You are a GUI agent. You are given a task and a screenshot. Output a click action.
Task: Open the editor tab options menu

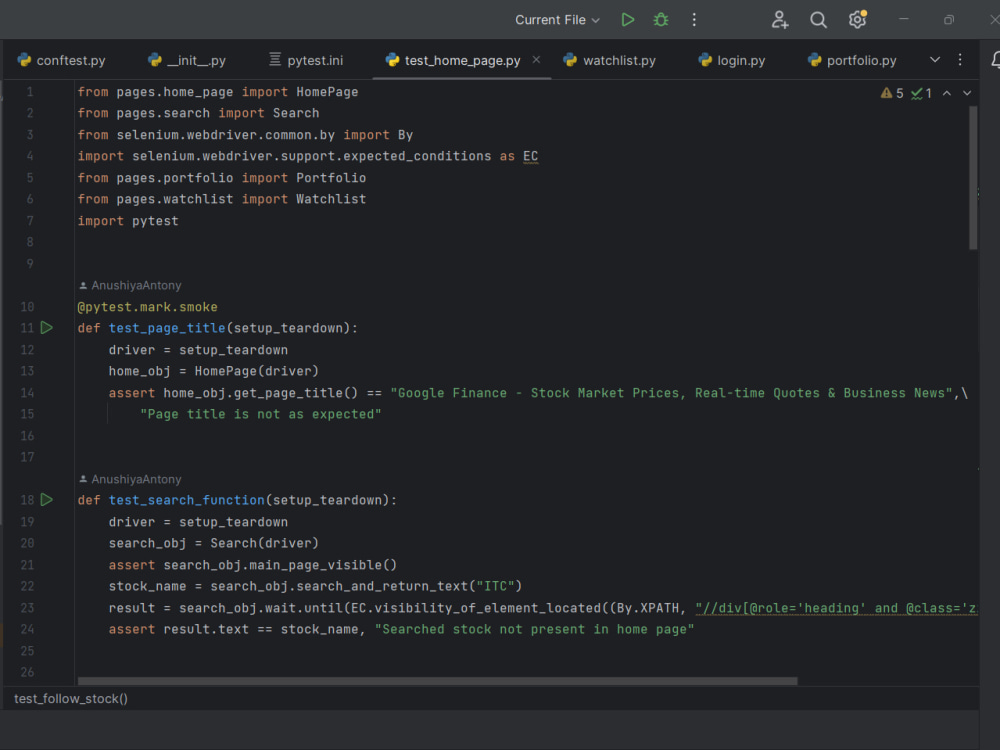960,60
